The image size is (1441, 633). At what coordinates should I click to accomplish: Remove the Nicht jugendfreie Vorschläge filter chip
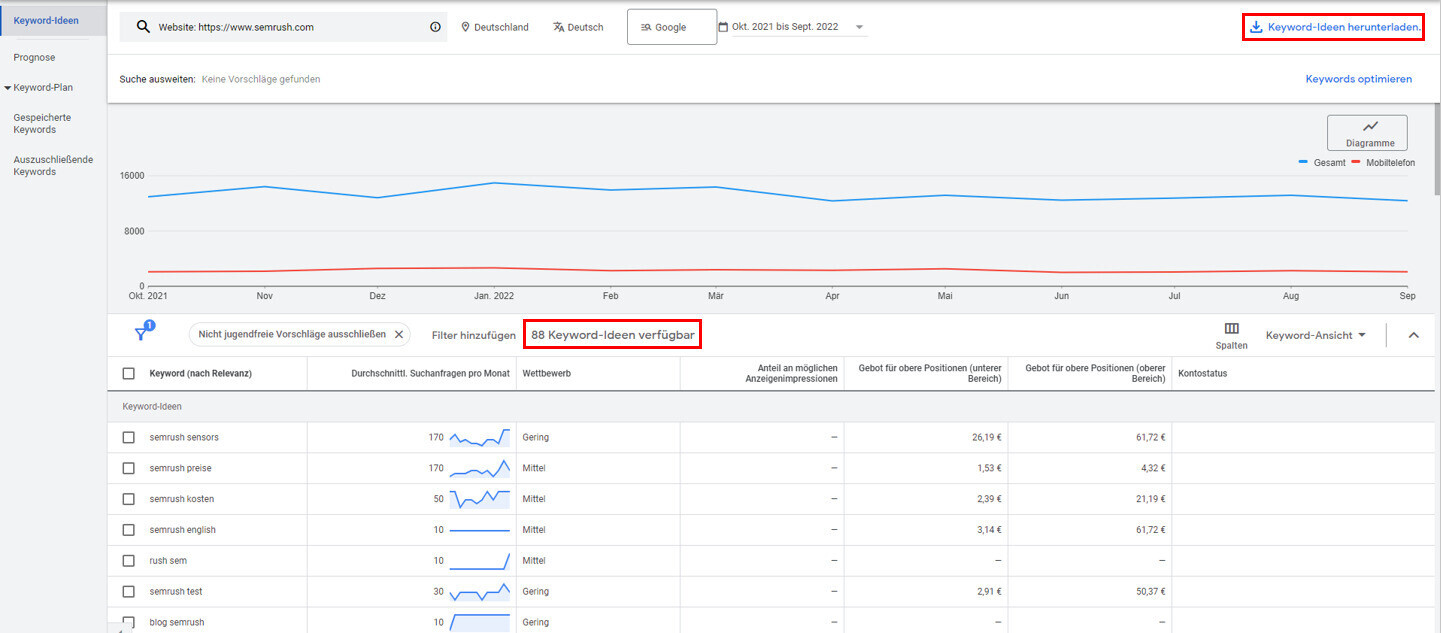tap(399, 334)
